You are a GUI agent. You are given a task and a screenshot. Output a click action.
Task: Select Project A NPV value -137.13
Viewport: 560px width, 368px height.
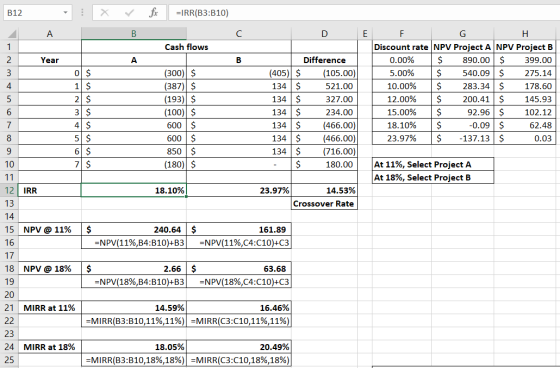462,138
